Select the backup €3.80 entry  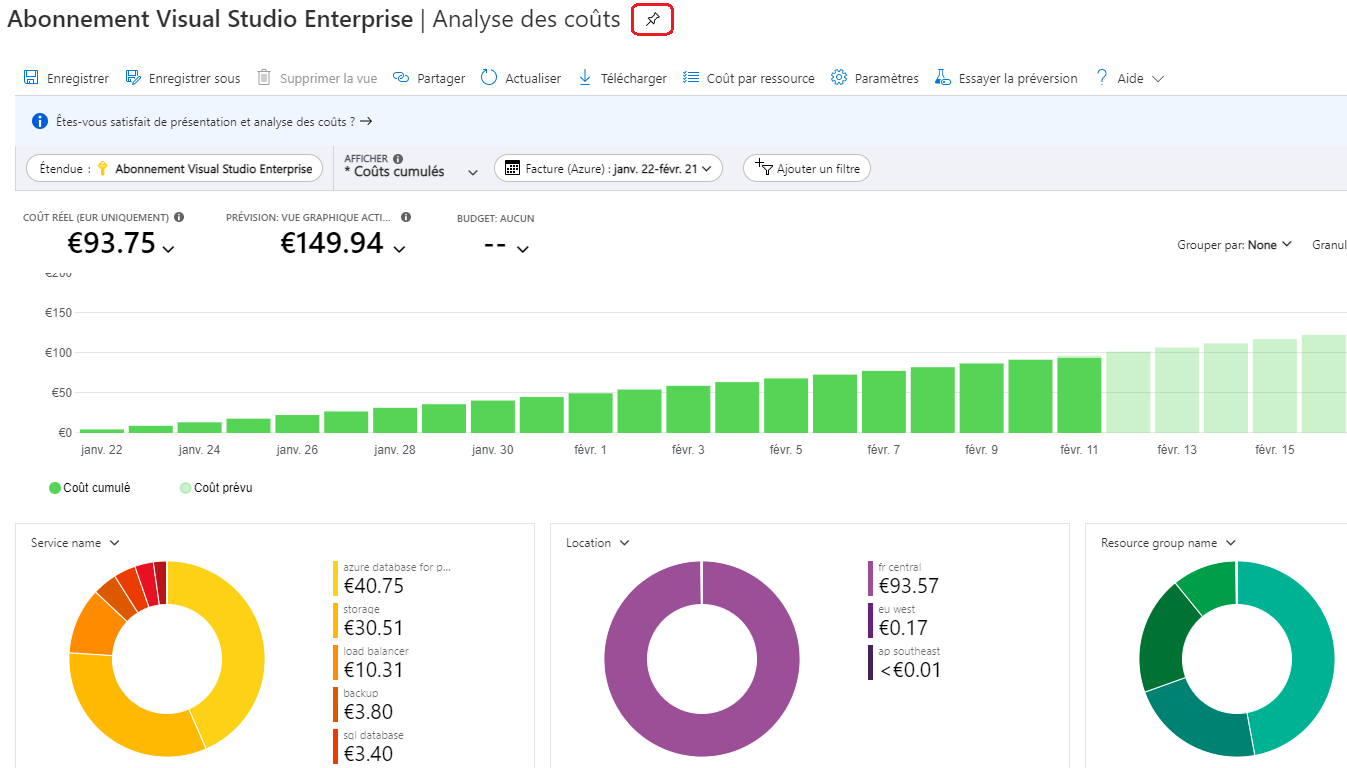368,704
